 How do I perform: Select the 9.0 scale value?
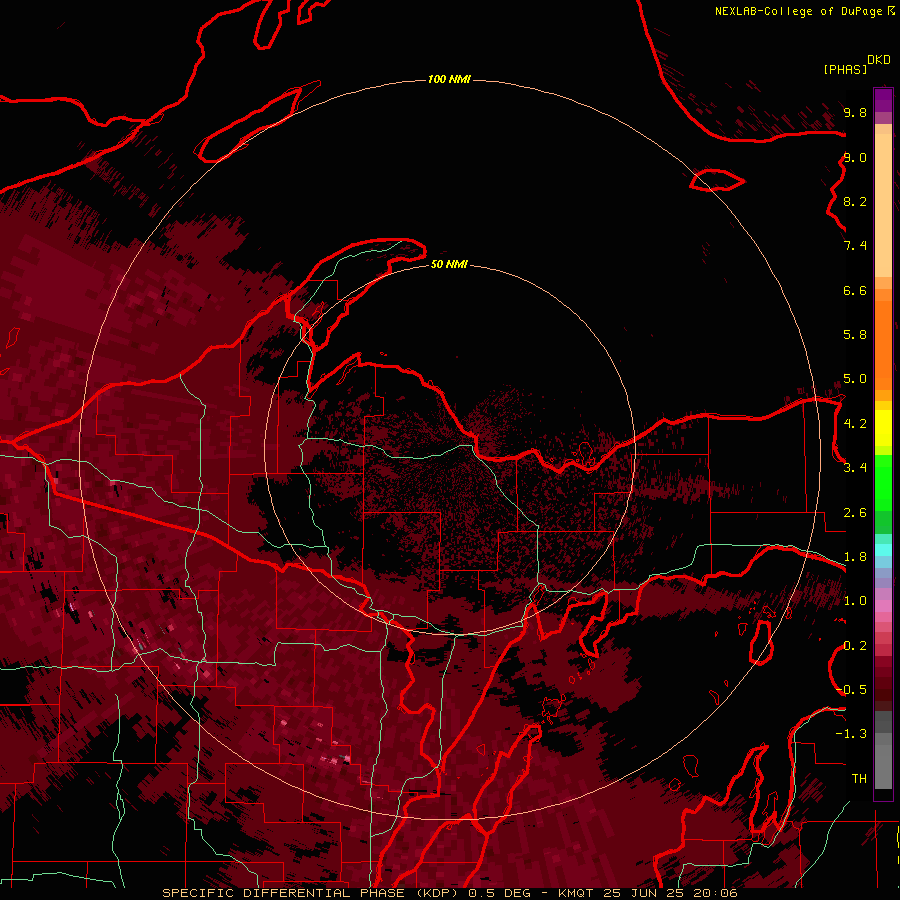pos(855,157)
